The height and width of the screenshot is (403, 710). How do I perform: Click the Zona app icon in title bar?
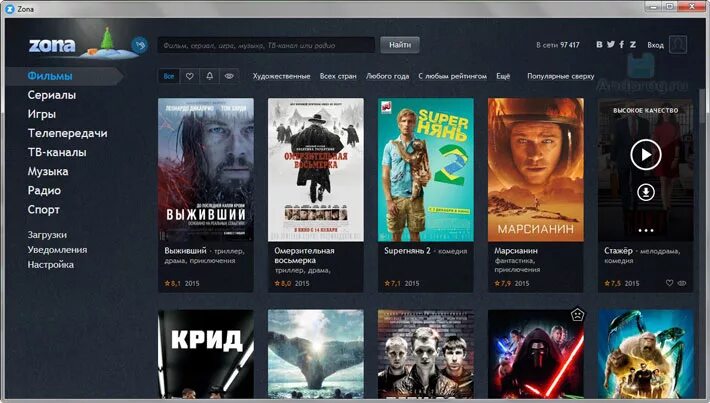point(10,9)
